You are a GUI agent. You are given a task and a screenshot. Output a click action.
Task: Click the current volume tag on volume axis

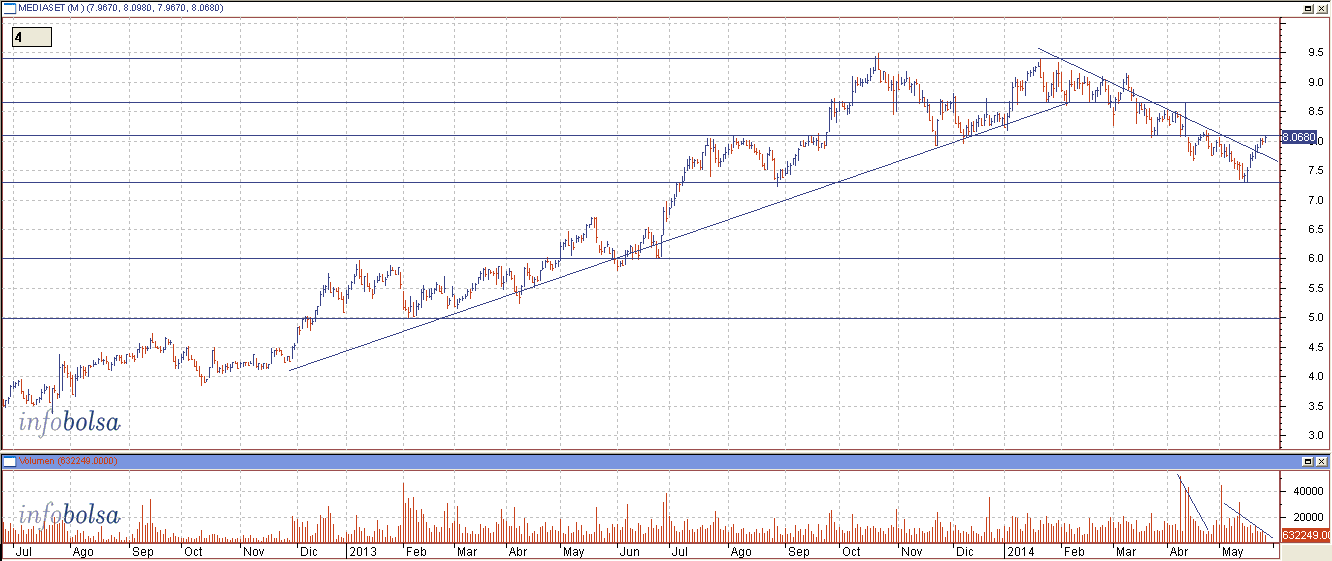[x=1305, y=536]
